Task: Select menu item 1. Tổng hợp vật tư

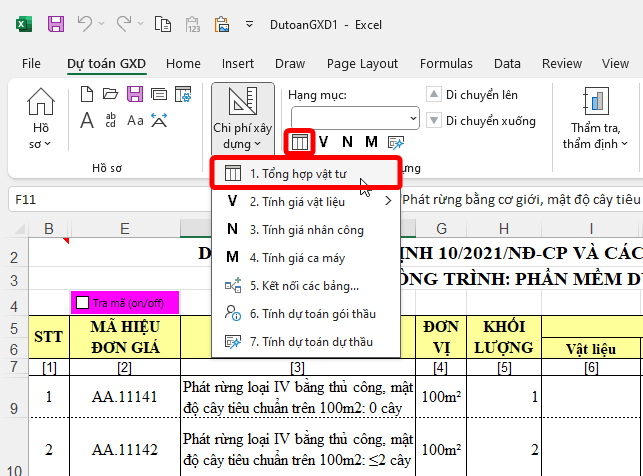Action: (x=298, y=173)
